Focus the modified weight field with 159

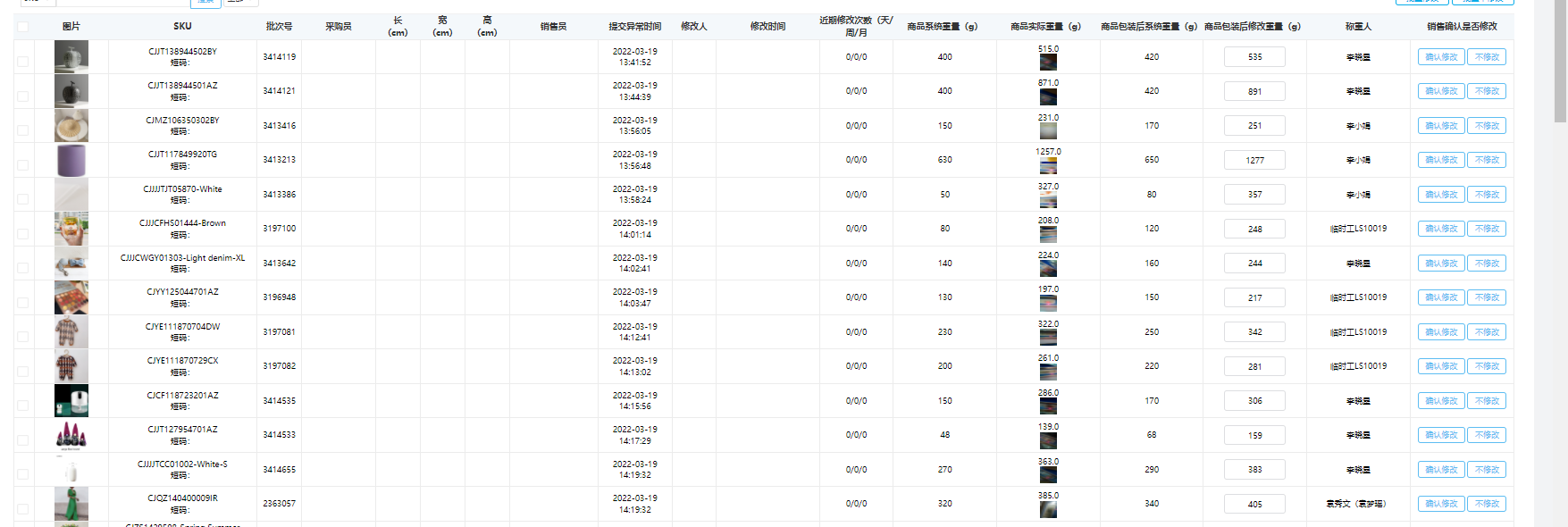pyautogui.click(x=1254, y=435)
